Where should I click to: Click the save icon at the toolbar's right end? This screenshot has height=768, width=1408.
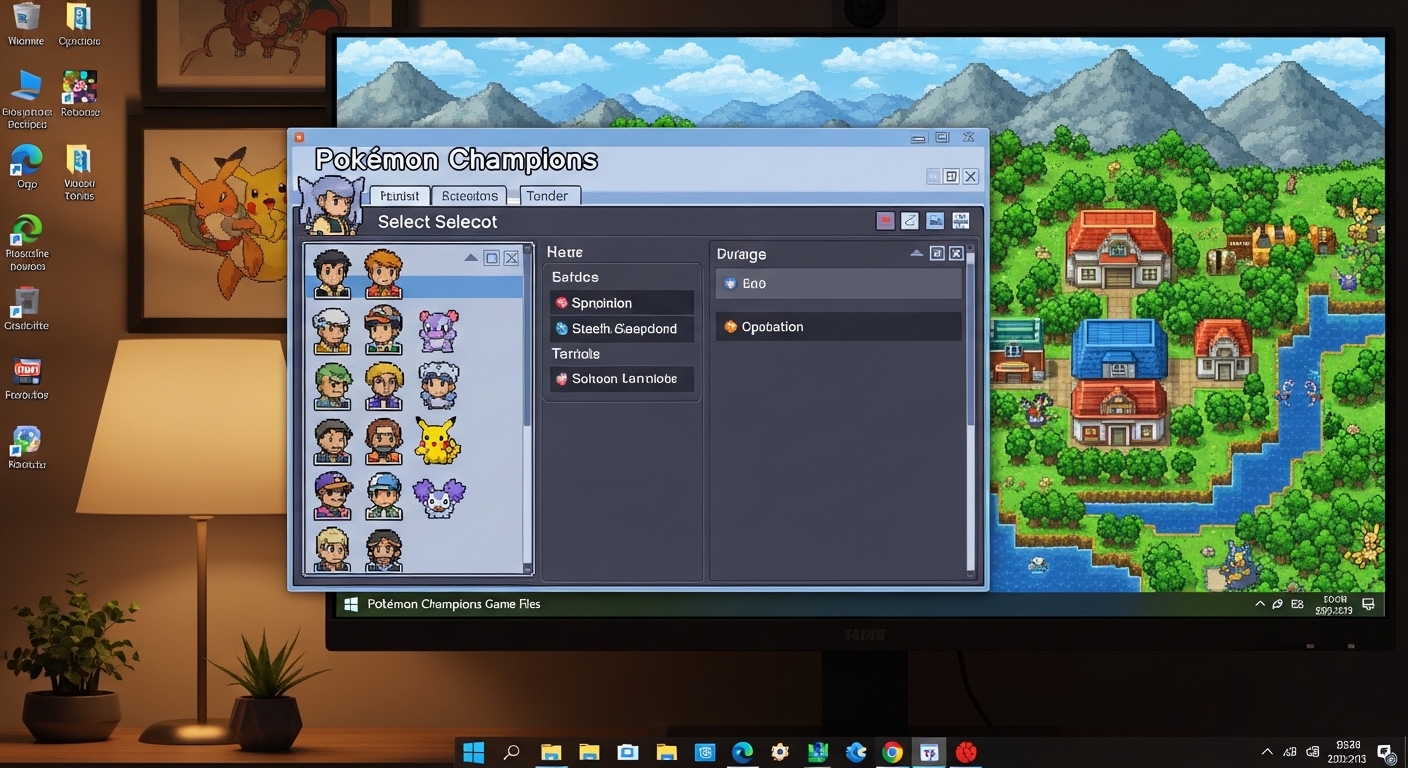[960, 220]
